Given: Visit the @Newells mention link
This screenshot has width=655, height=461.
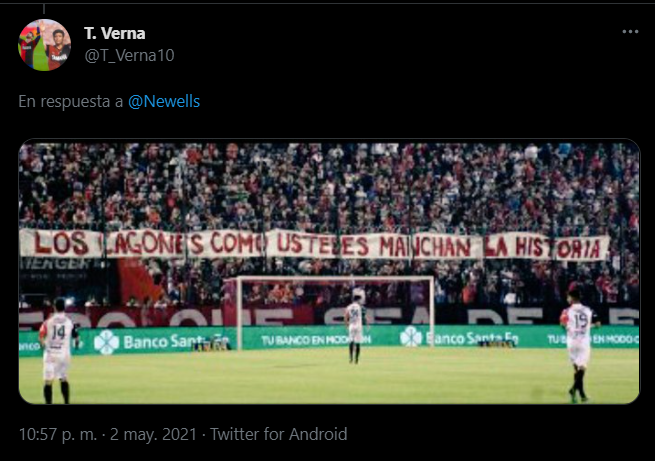Looking at the screenshot, I should [x=164, y=101].
